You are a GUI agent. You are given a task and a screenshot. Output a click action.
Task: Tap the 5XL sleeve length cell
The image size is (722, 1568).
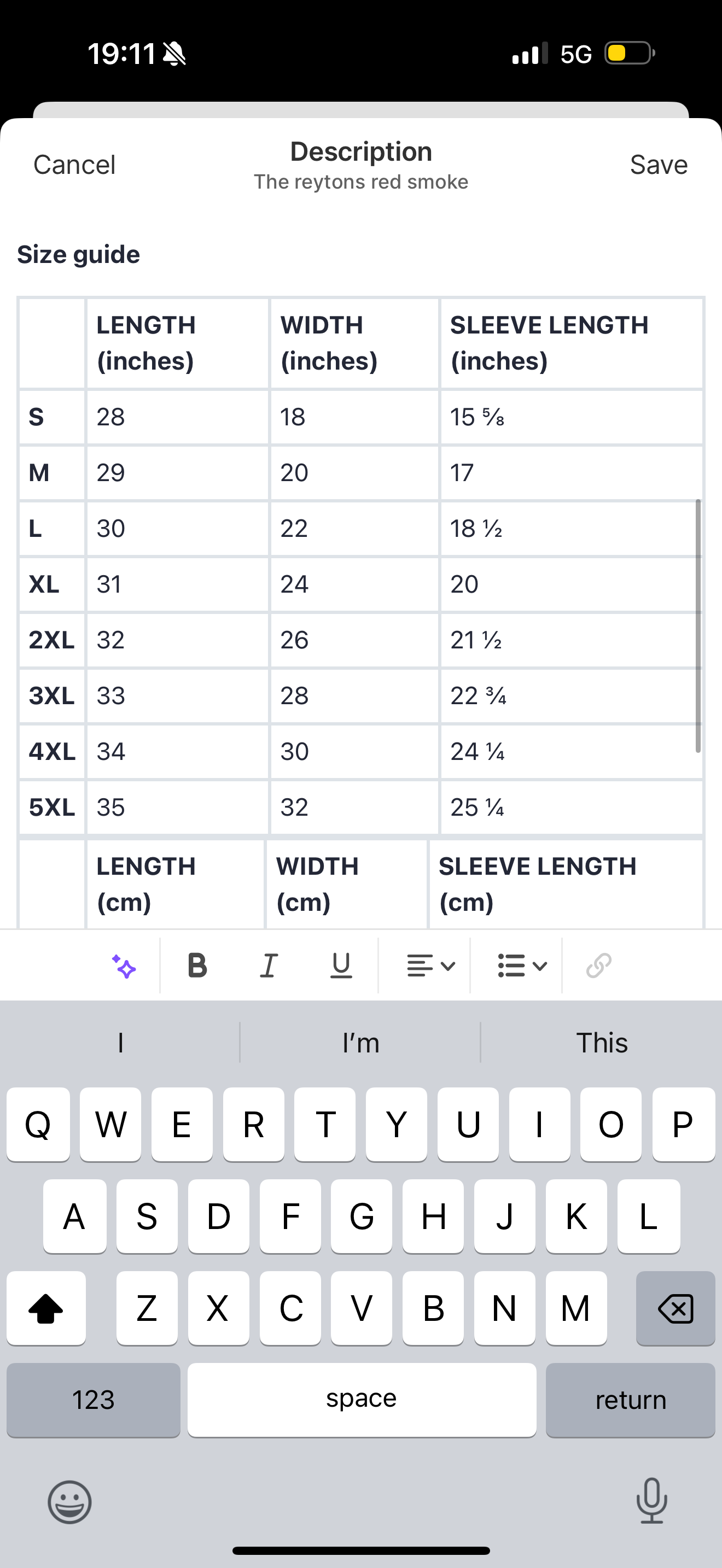point(571,808)
